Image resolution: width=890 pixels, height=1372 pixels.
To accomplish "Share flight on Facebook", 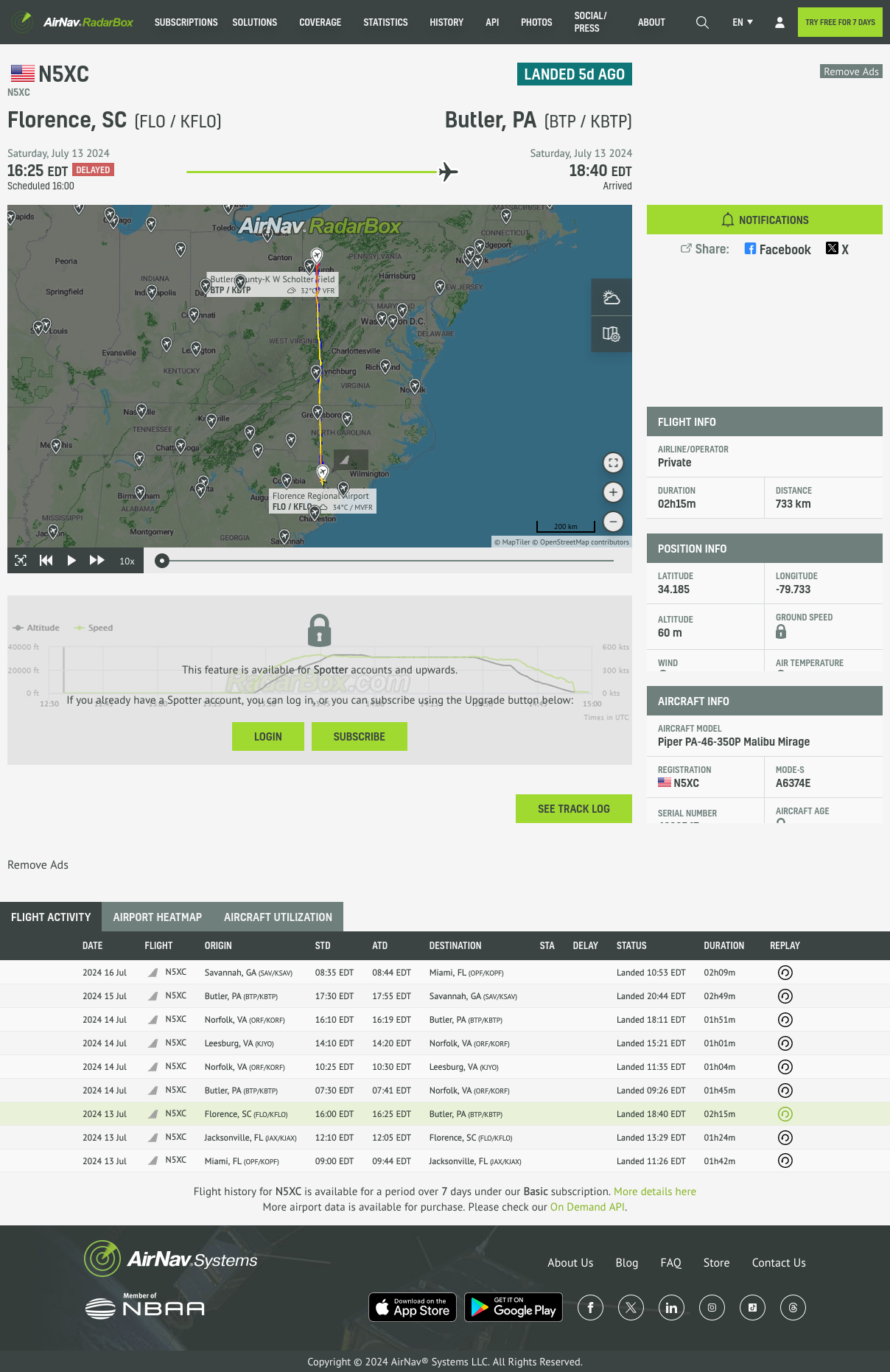I will (777, 250).
